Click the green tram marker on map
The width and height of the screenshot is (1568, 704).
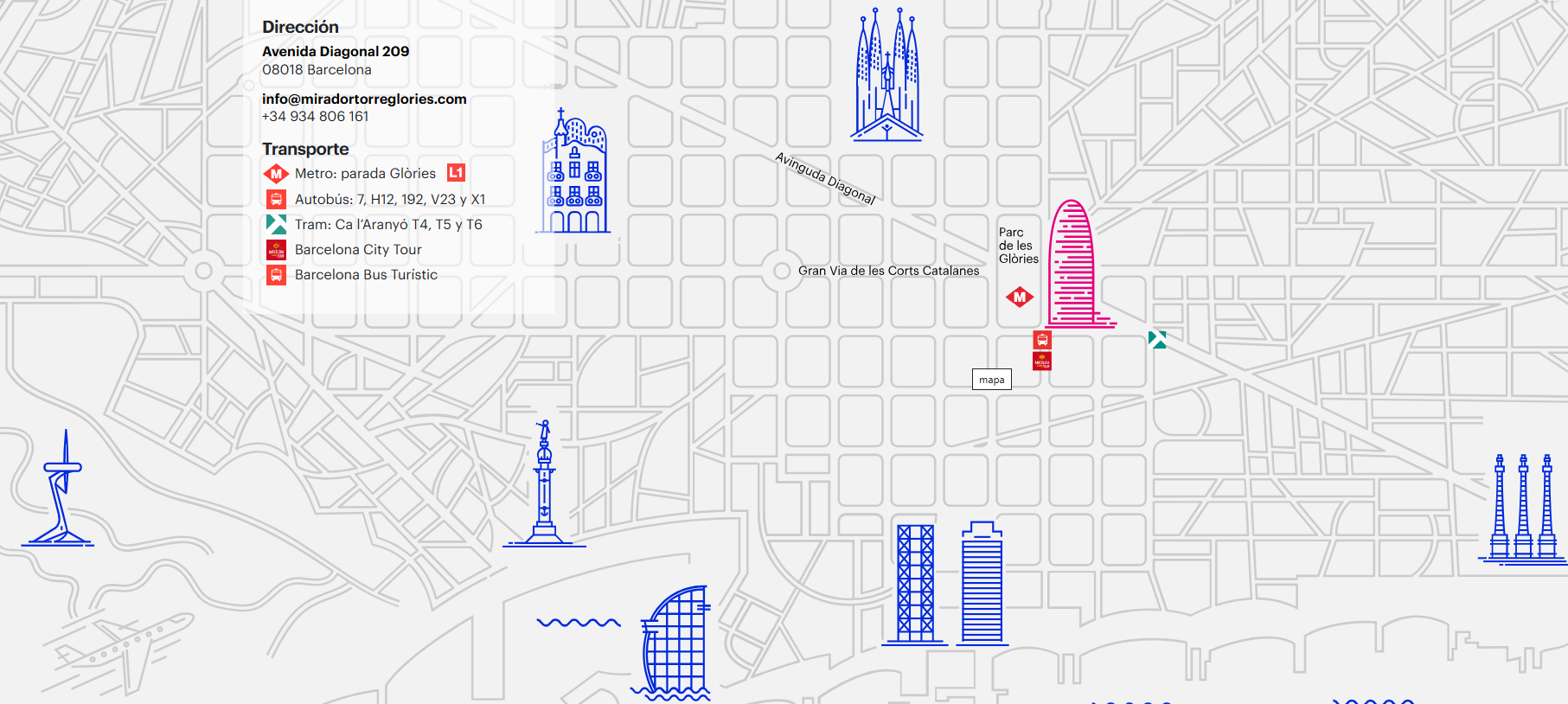[x=1157, y=340]
